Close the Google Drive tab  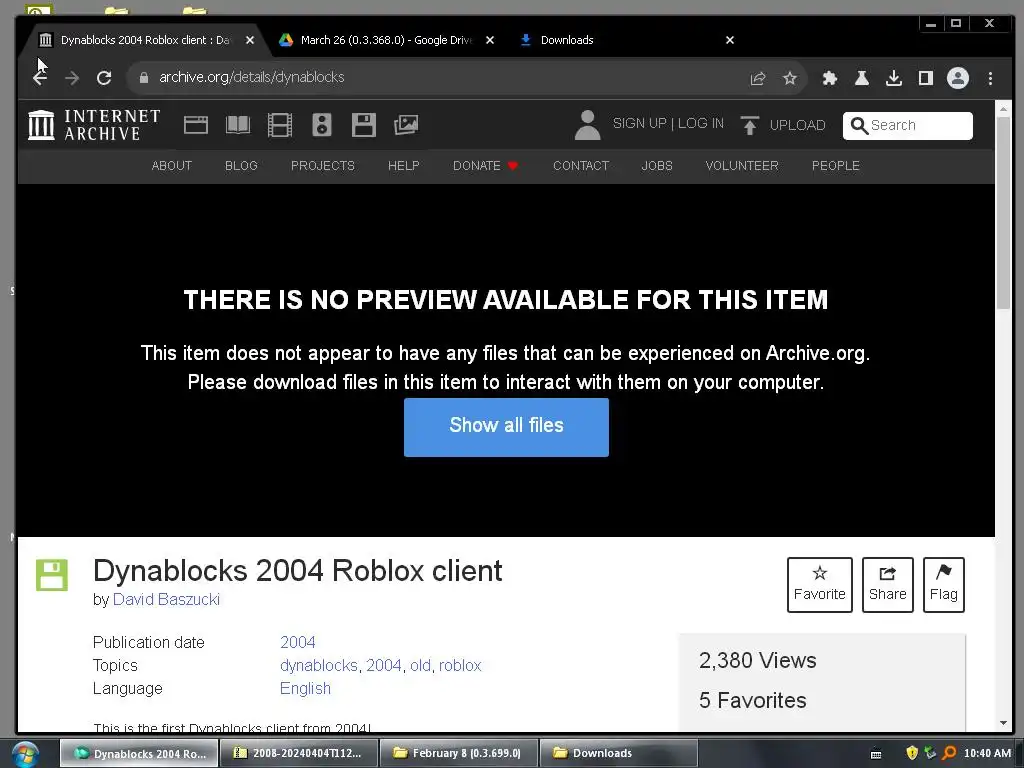click(x=490, y=40)
